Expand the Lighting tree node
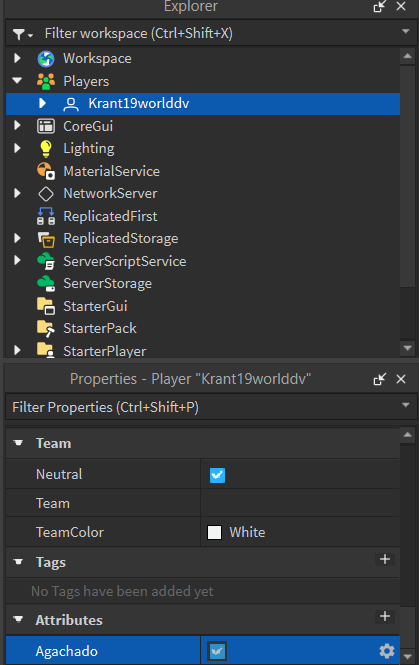 coord(17,148)
